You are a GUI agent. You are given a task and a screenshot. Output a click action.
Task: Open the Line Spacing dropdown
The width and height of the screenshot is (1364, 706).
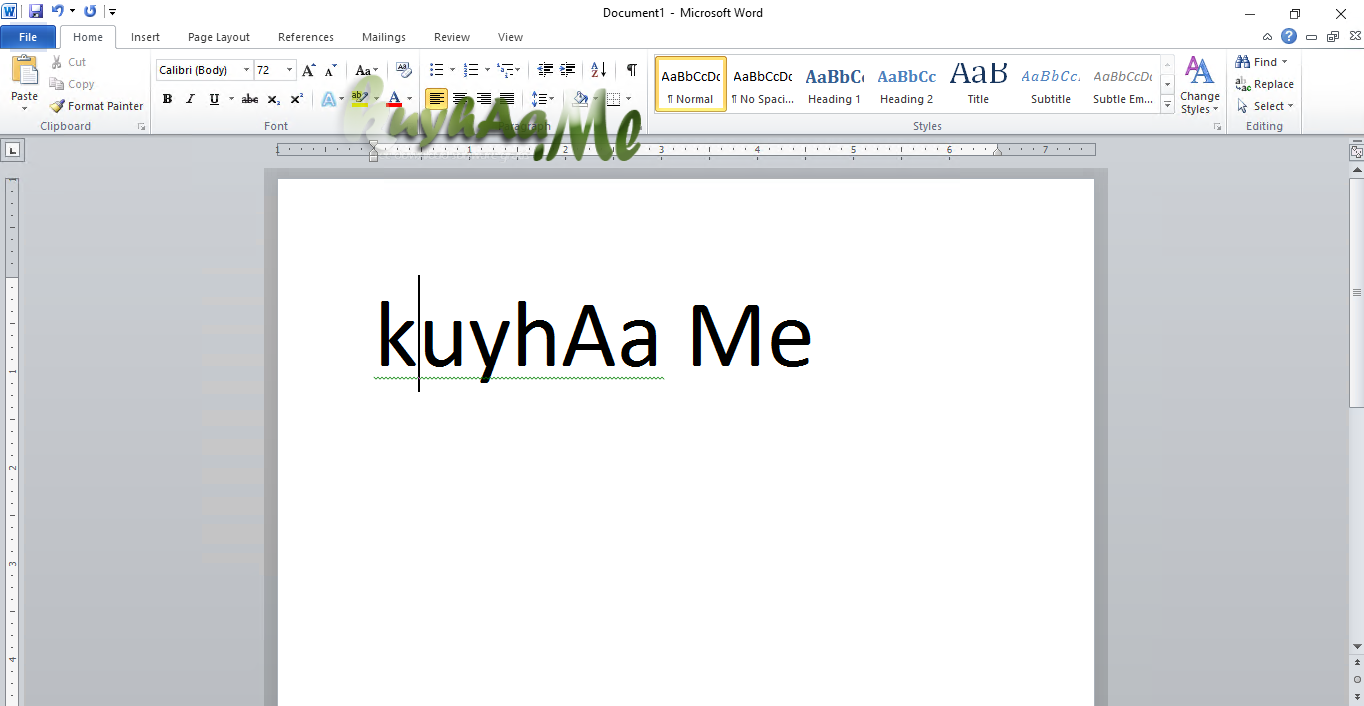(x=543, y=99)
